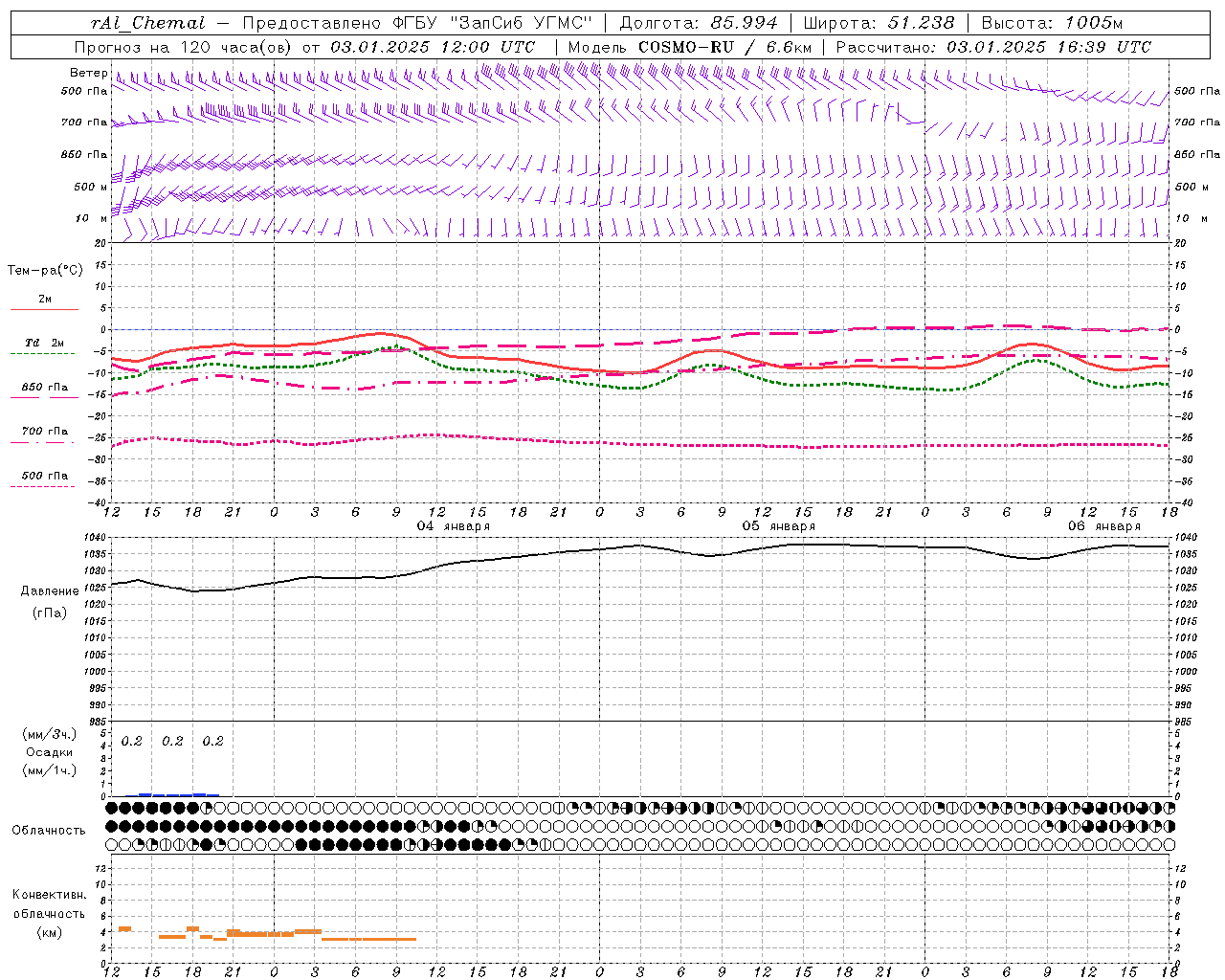Select the 700 гПа temperature legend entry
Screen dimensions: 1225x980
point(45,432)
